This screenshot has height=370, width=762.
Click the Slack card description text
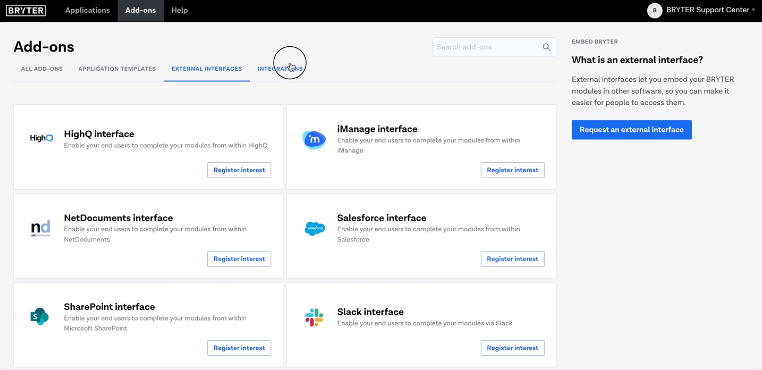tap(425, 323)
